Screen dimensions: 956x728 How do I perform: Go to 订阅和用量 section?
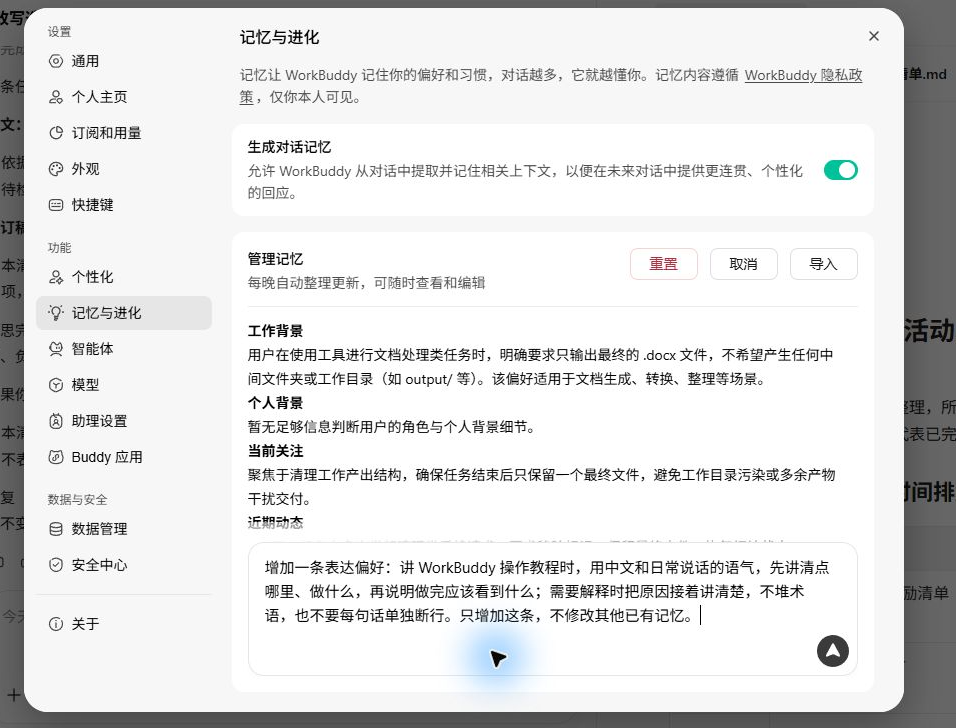[124, 133]
